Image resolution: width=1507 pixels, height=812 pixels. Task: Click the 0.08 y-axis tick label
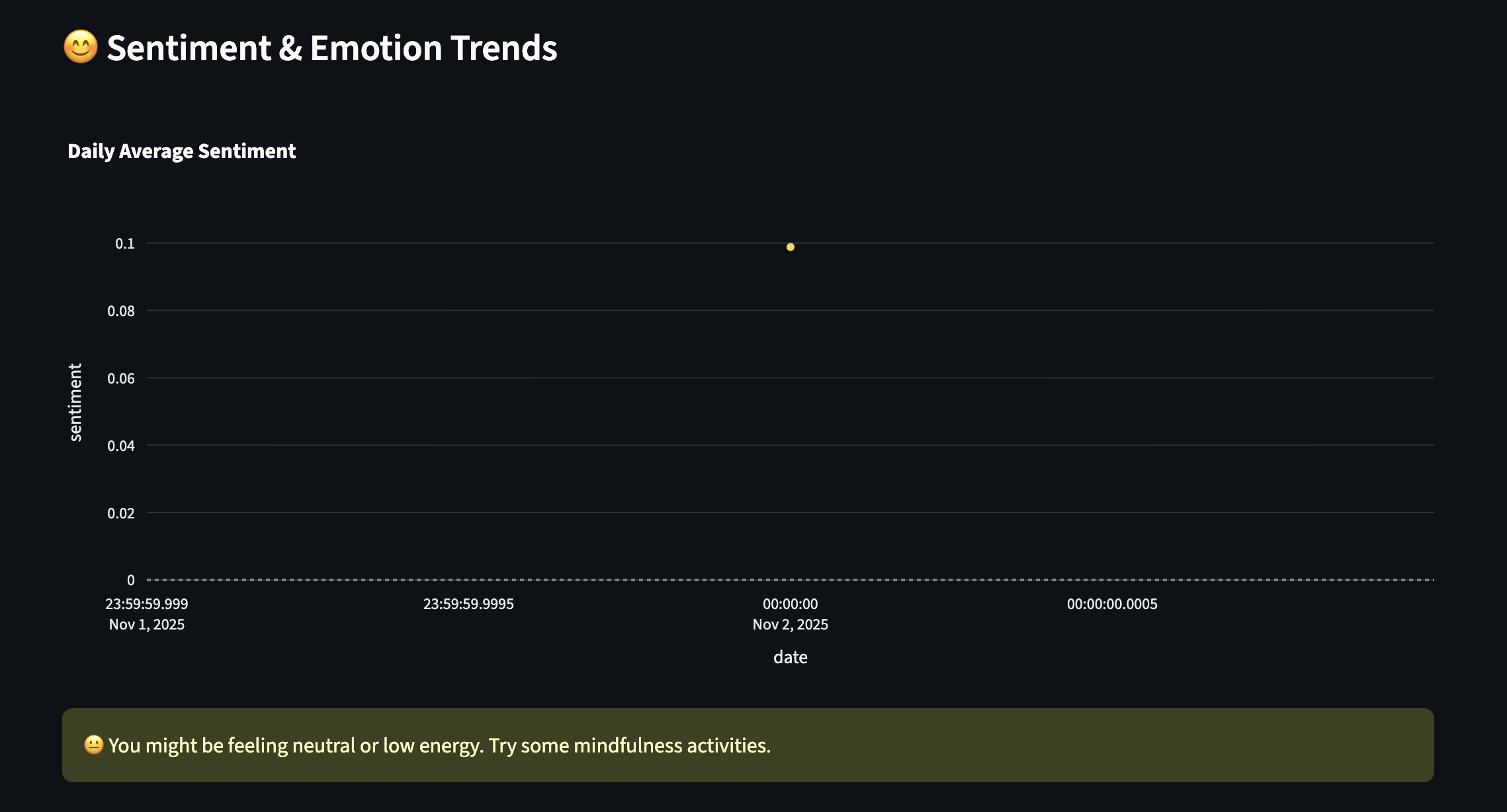click(121, 311)
